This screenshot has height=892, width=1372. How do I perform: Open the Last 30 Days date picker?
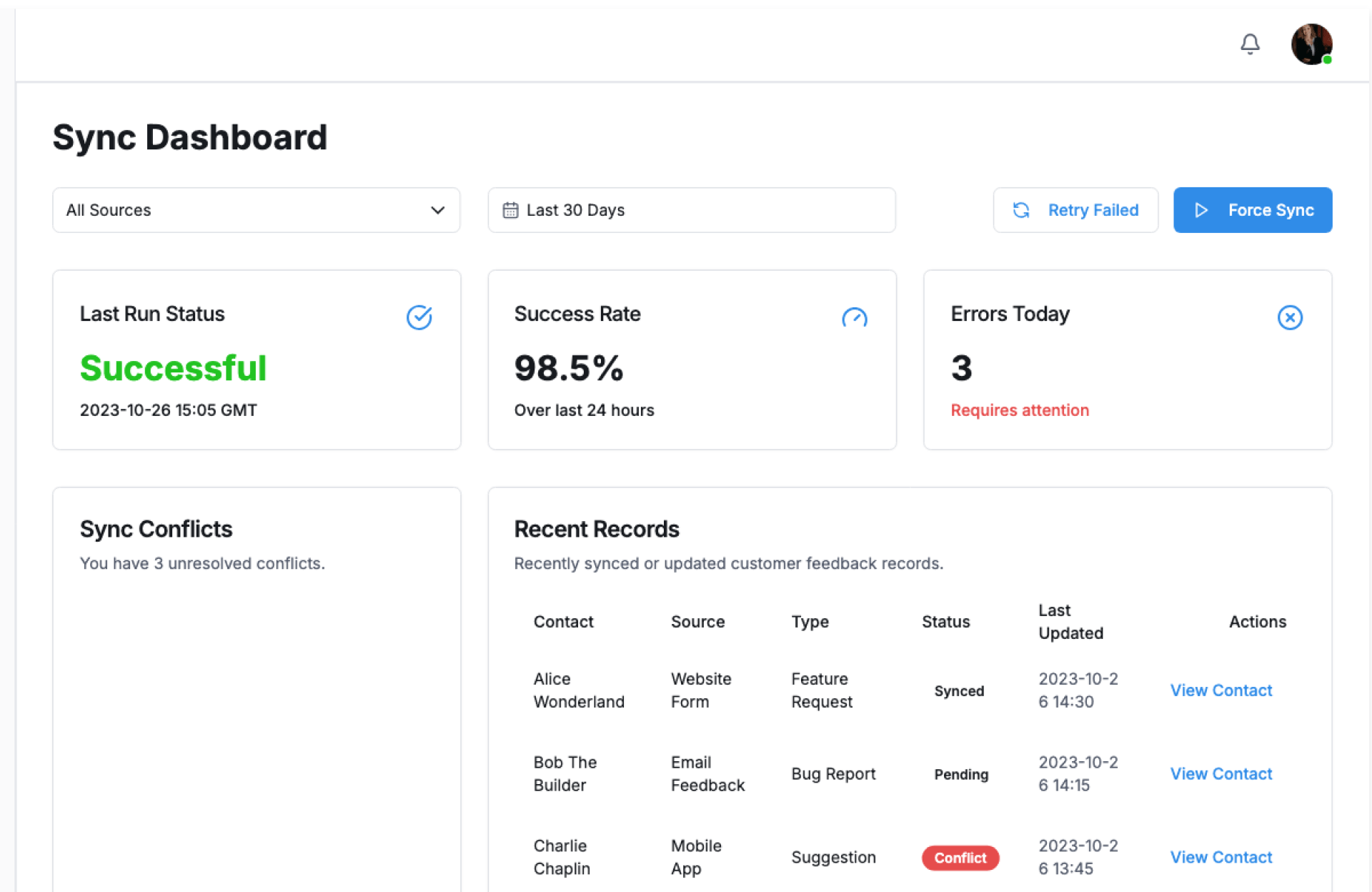[691, 210]
